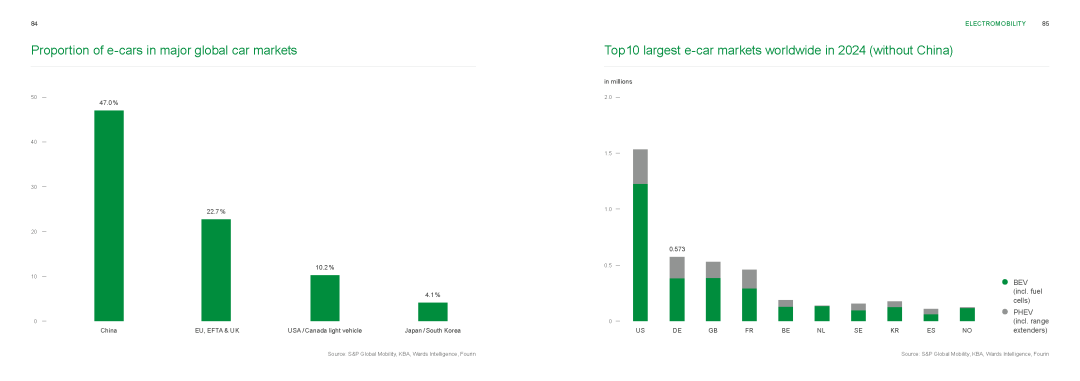Click the China bar at 47.0%
The height and width of the screenshot is (381, 1080).
tap(109, 216)
